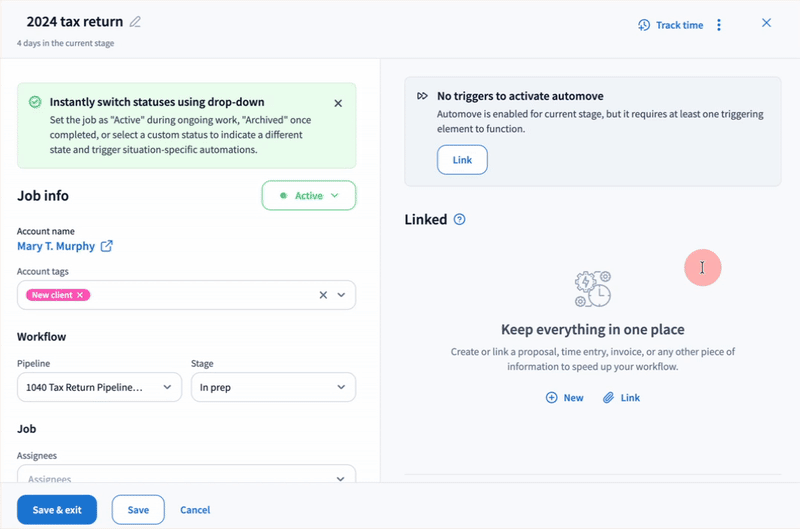Open the Stage dropdown showing In prep
This screenshot has width=800, height=529.
(273, 387)
